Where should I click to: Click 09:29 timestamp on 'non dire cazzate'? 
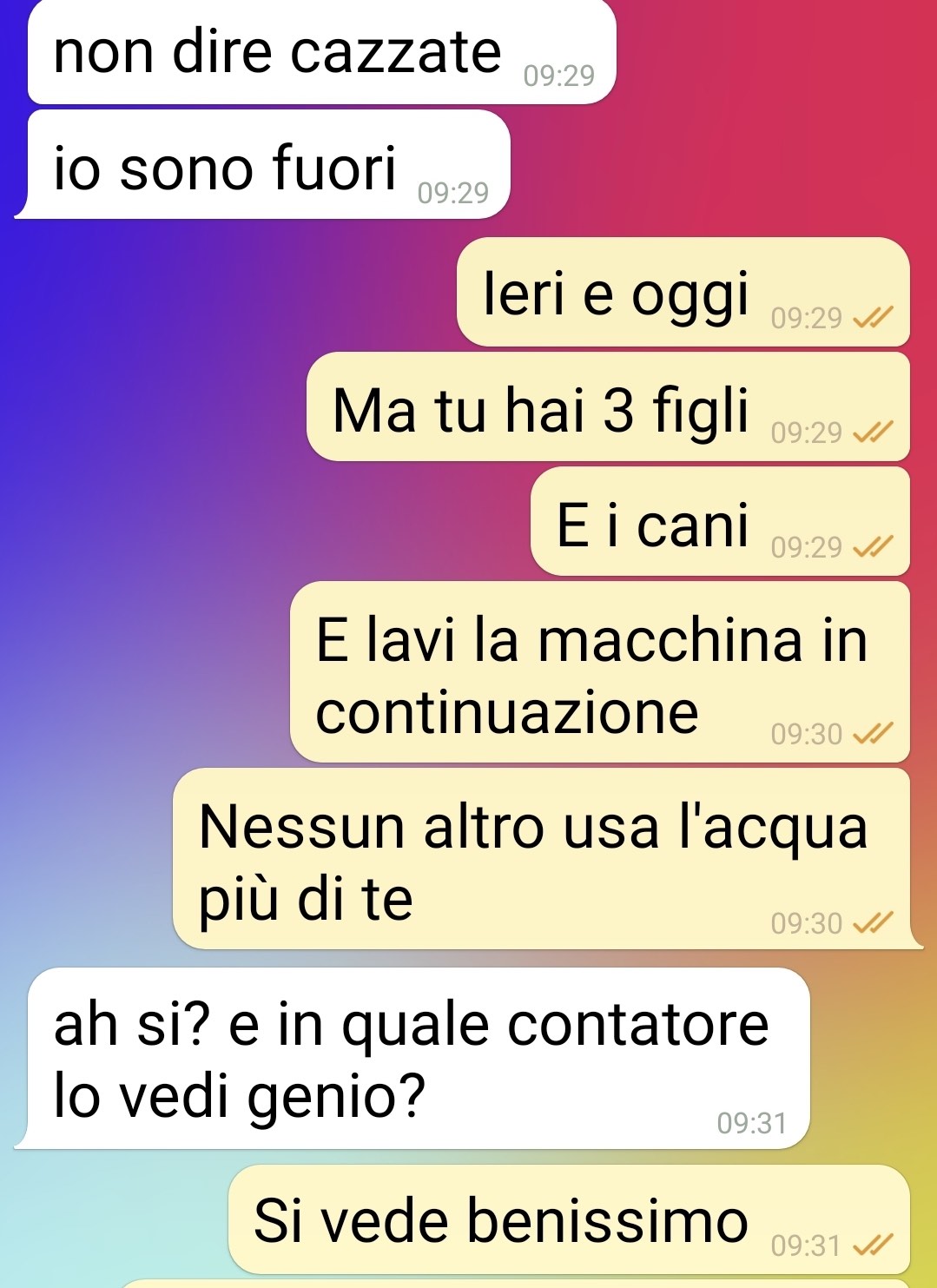pos(559,76)
